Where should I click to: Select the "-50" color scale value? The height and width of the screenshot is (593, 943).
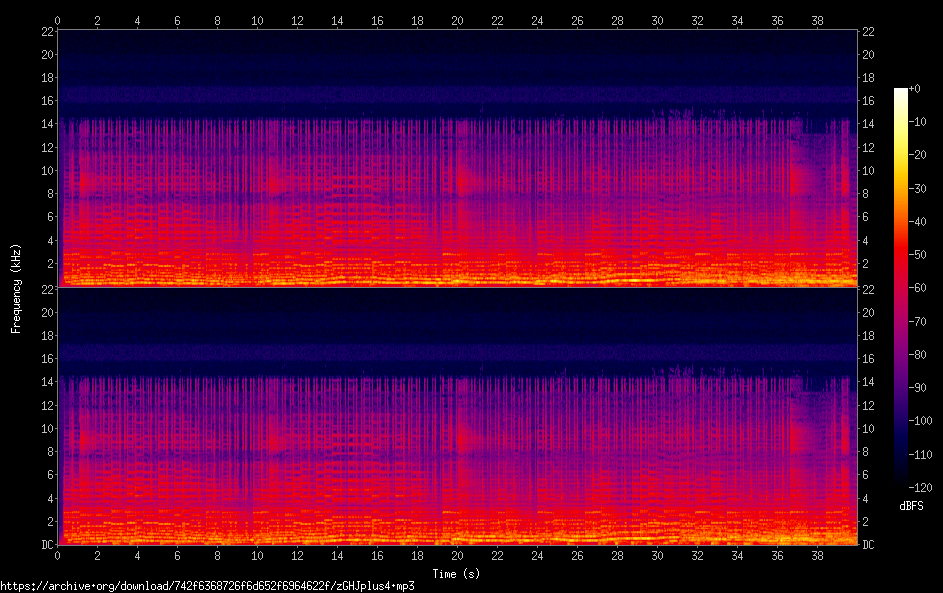point(918,254)
